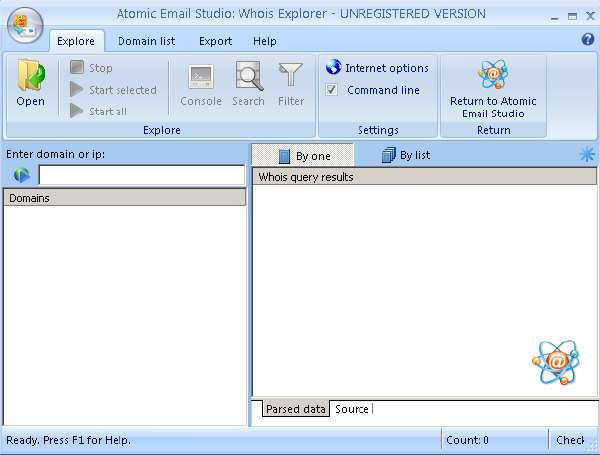This screenshot has width=600, height=455.
Task: Click the blue asterisk icon at right
Action: click(x=587, y=155)
